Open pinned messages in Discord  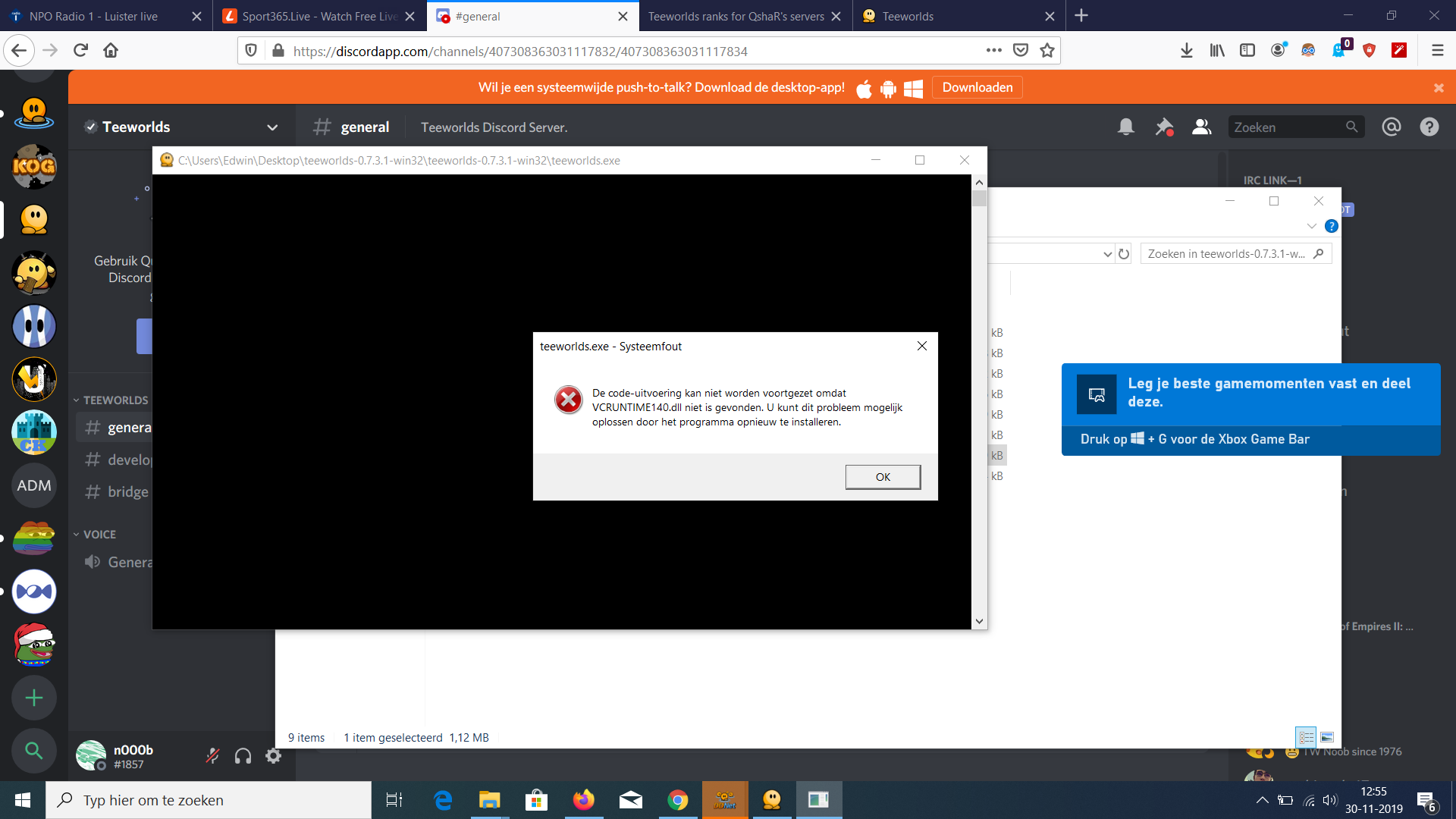click(1164, 127)
